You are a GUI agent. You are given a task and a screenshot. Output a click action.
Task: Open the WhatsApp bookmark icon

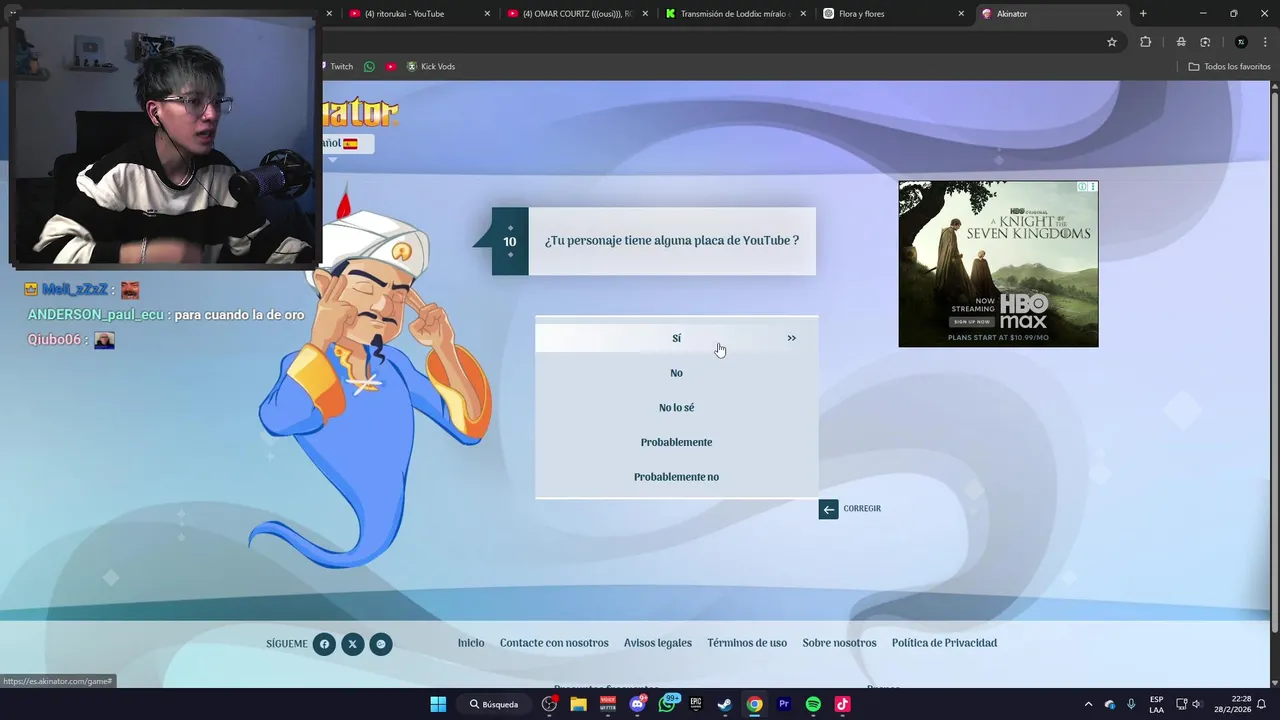(x=369, y=67)
